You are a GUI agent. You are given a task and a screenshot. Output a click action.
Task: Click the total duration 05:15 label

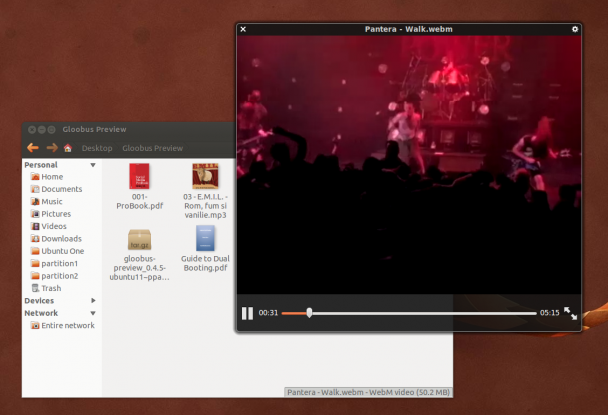[549, 313]
